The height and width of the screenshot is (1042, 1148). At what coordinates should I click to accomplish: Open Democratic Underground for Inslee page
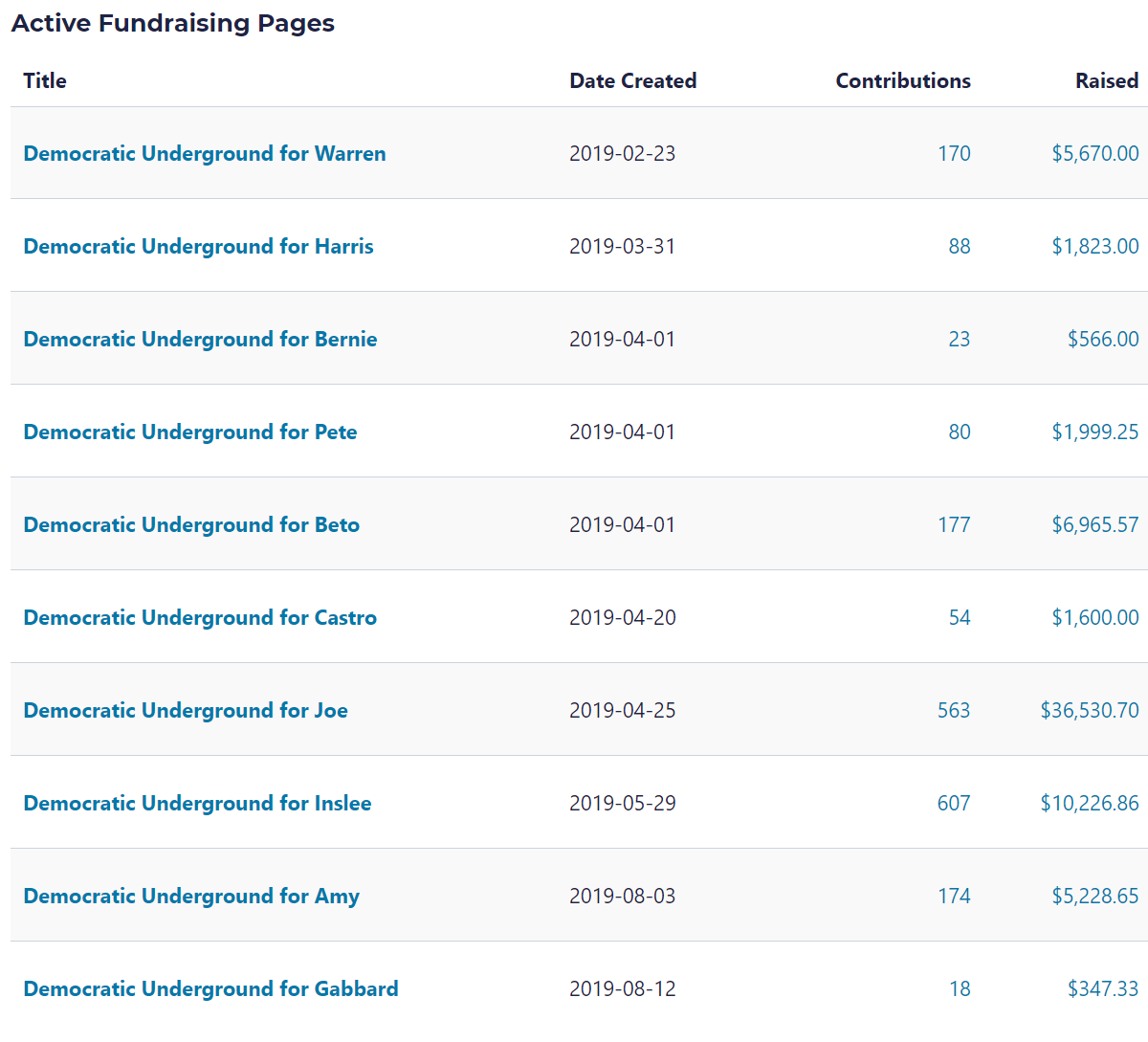pyautogui.click(x=197, y=803)
